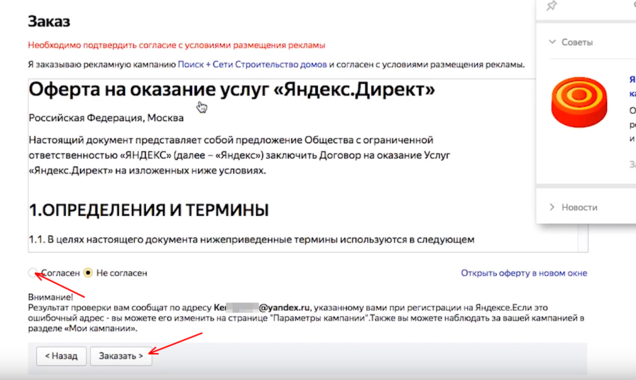Collapse the 'Советы' section chevron

(552, 42)
